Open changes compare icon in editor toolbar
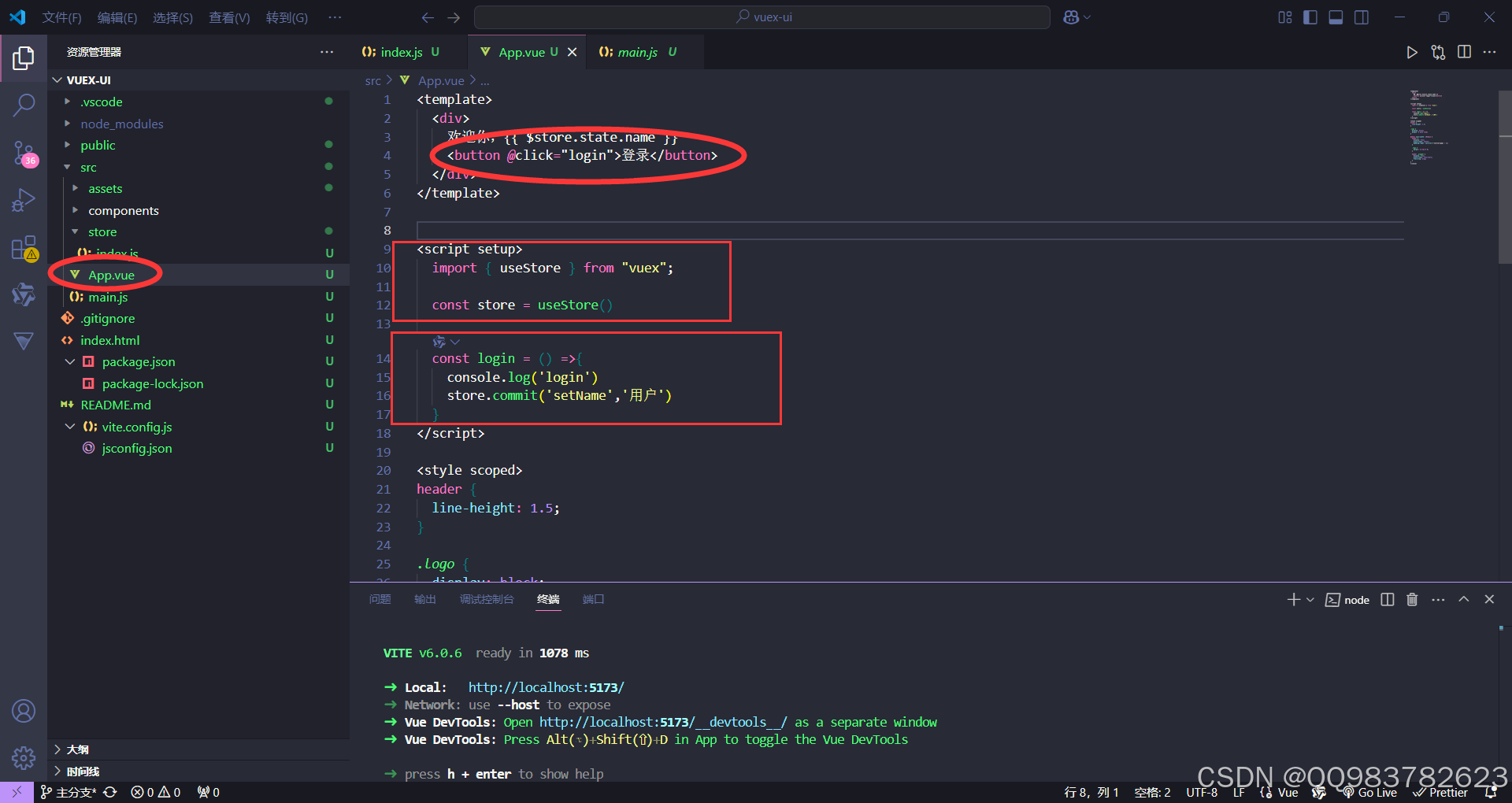The width and height of the screenshot is (1512, 803). 1438,52
